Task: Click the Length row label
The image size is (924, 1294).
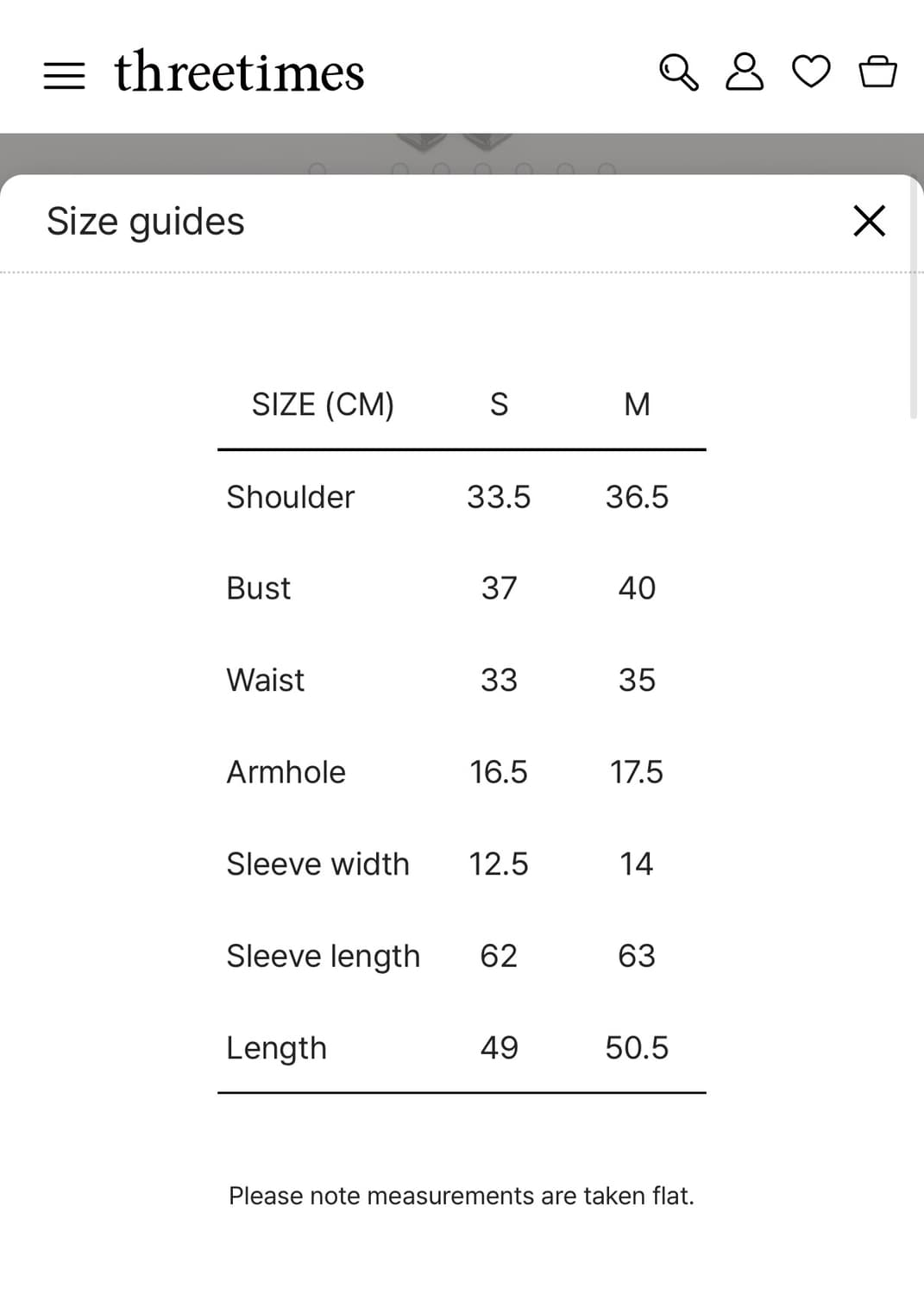Action: (276, 1048)
